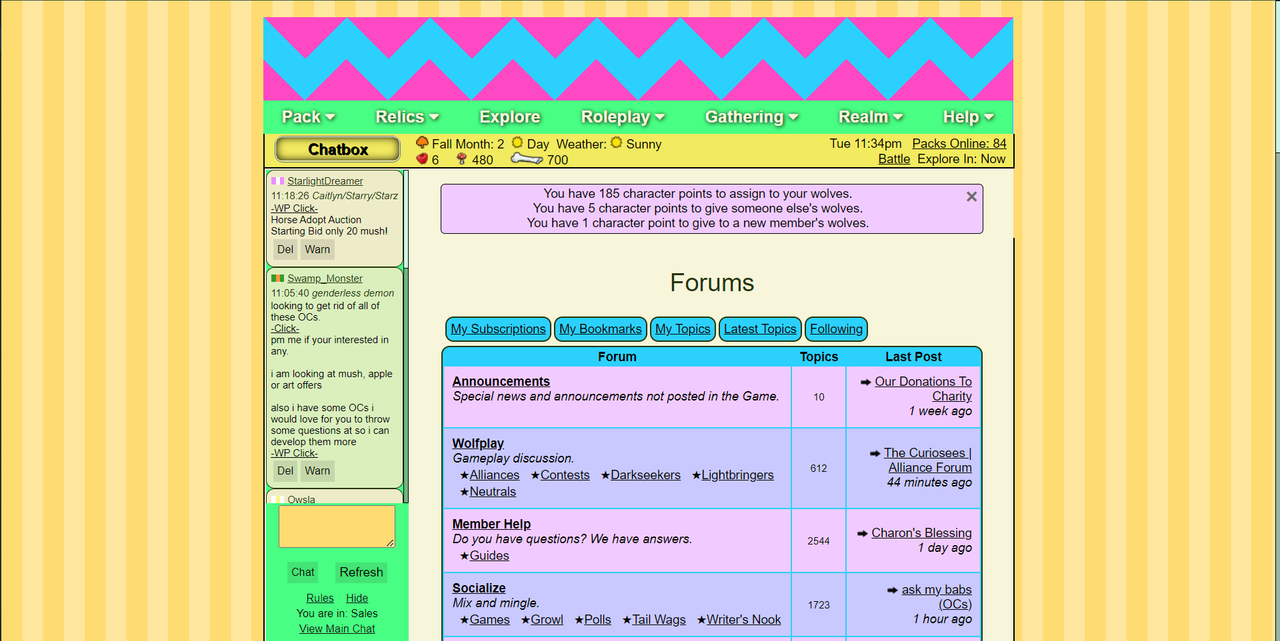This screenshot has height=641, width=1280.
Task: Open the Writer's Nook subforum
Action: pyautogui.click(x=744, y=620)
